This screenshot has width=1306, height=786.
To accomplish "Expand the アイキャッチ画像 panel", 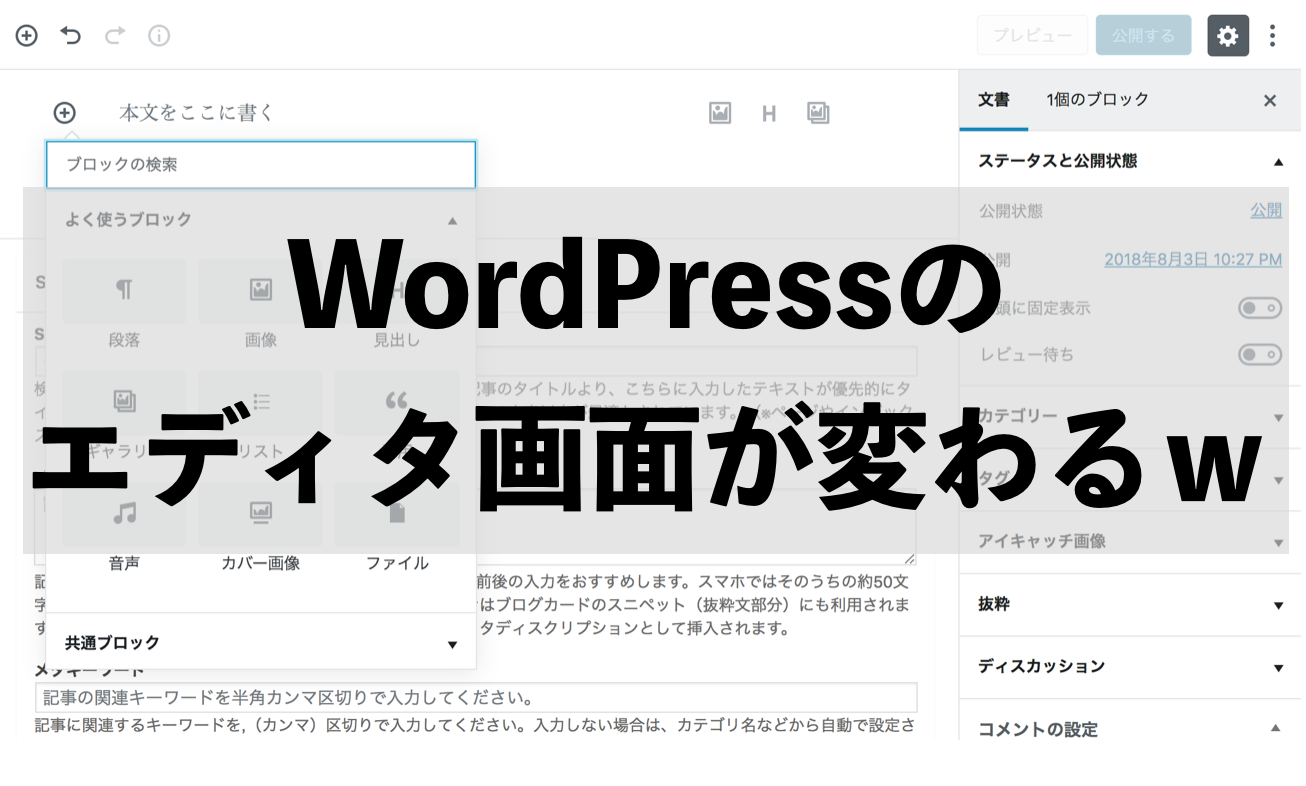I will point(1130,541).
